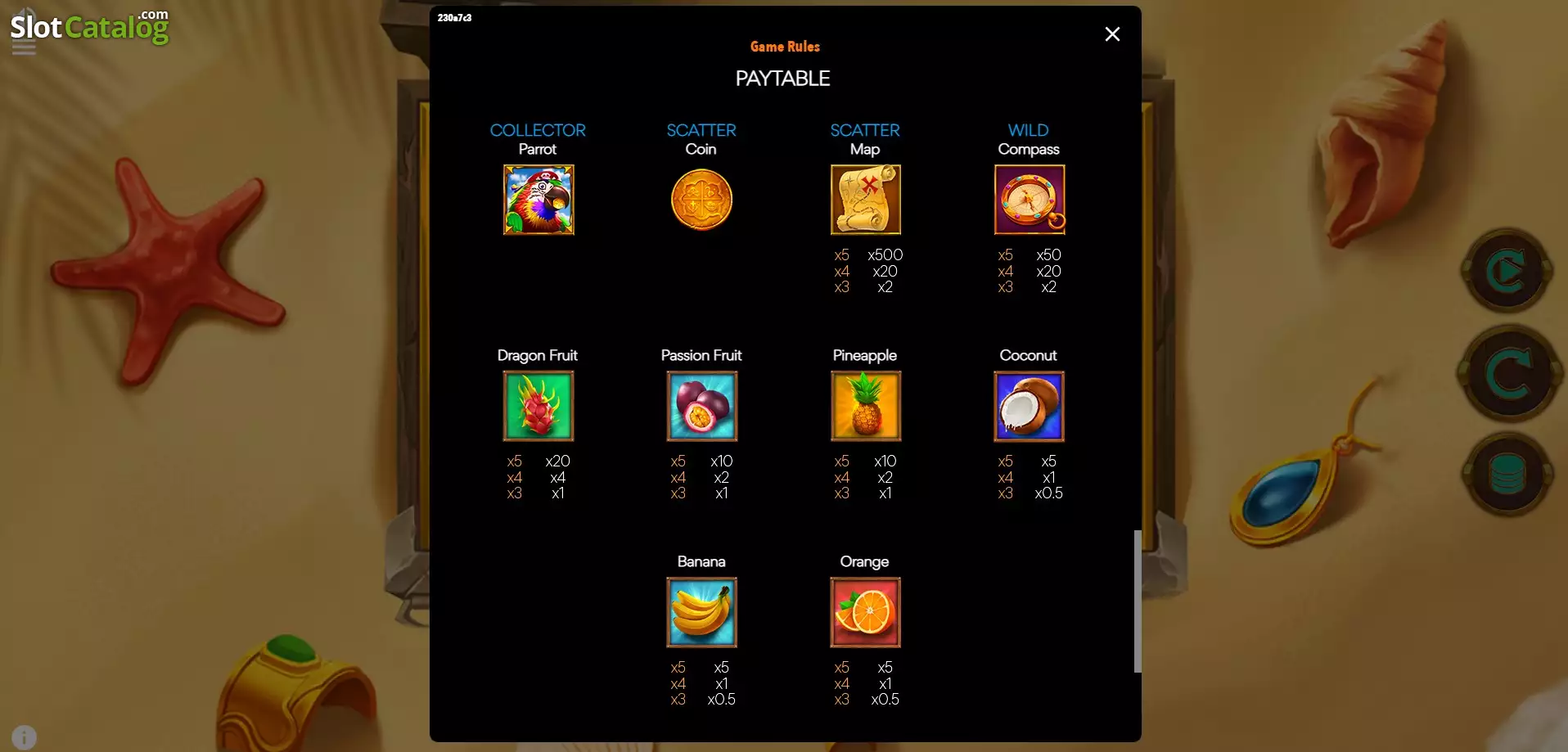This screenshot has height=752, width=1568.
Task: Open the hamburger menu under the logo
Action: point(24,48)
